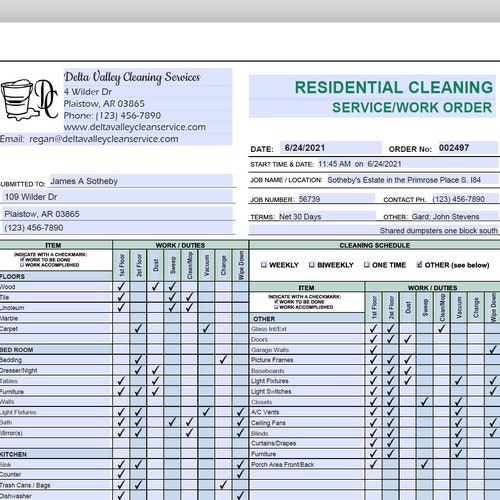Edit the CONTACT PH. field
The image size is (500, 500).
465,199
